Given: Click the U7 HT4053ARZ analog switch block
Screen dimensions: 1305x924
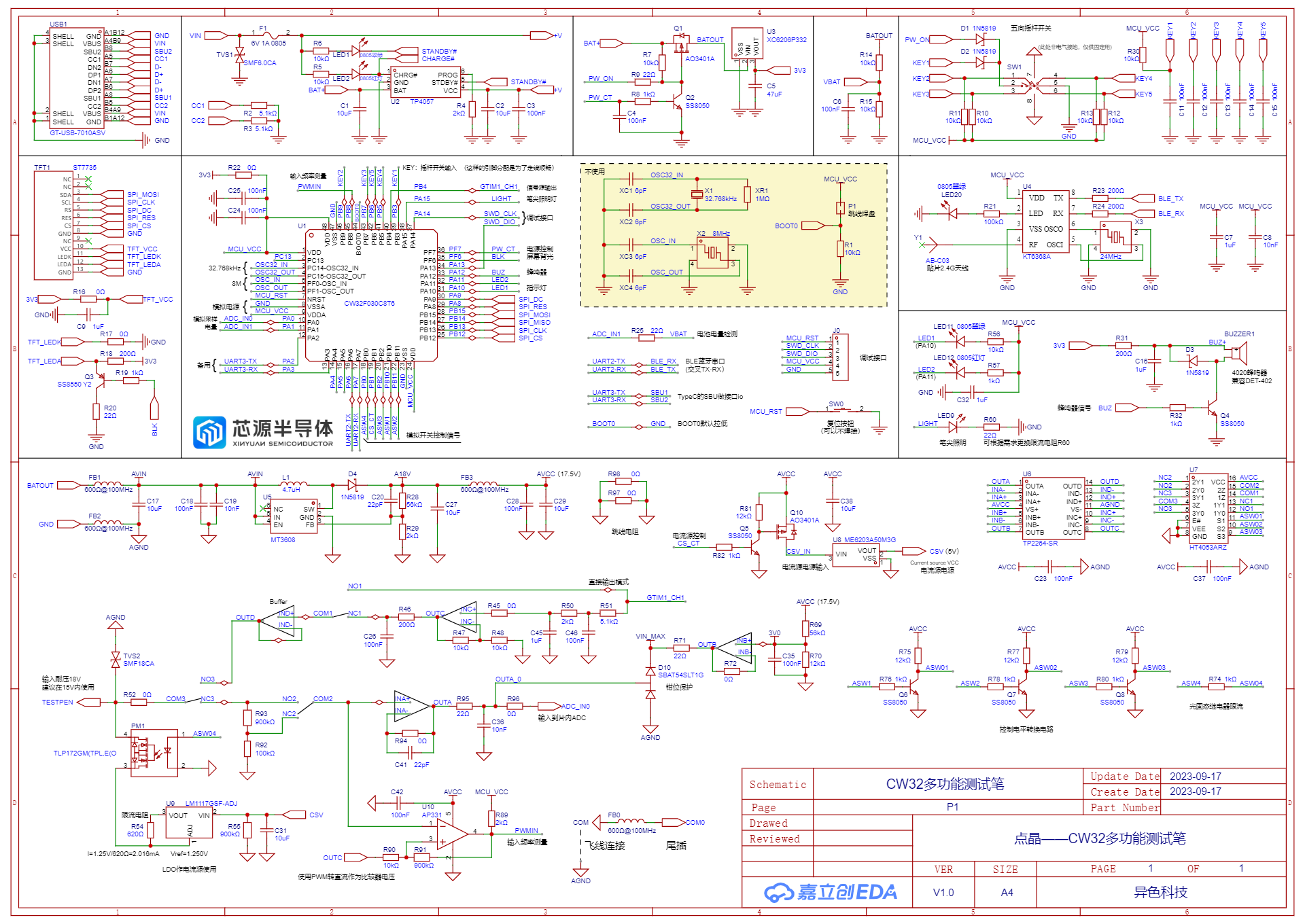Looking at the screenshot, I should click(1208, 508).
